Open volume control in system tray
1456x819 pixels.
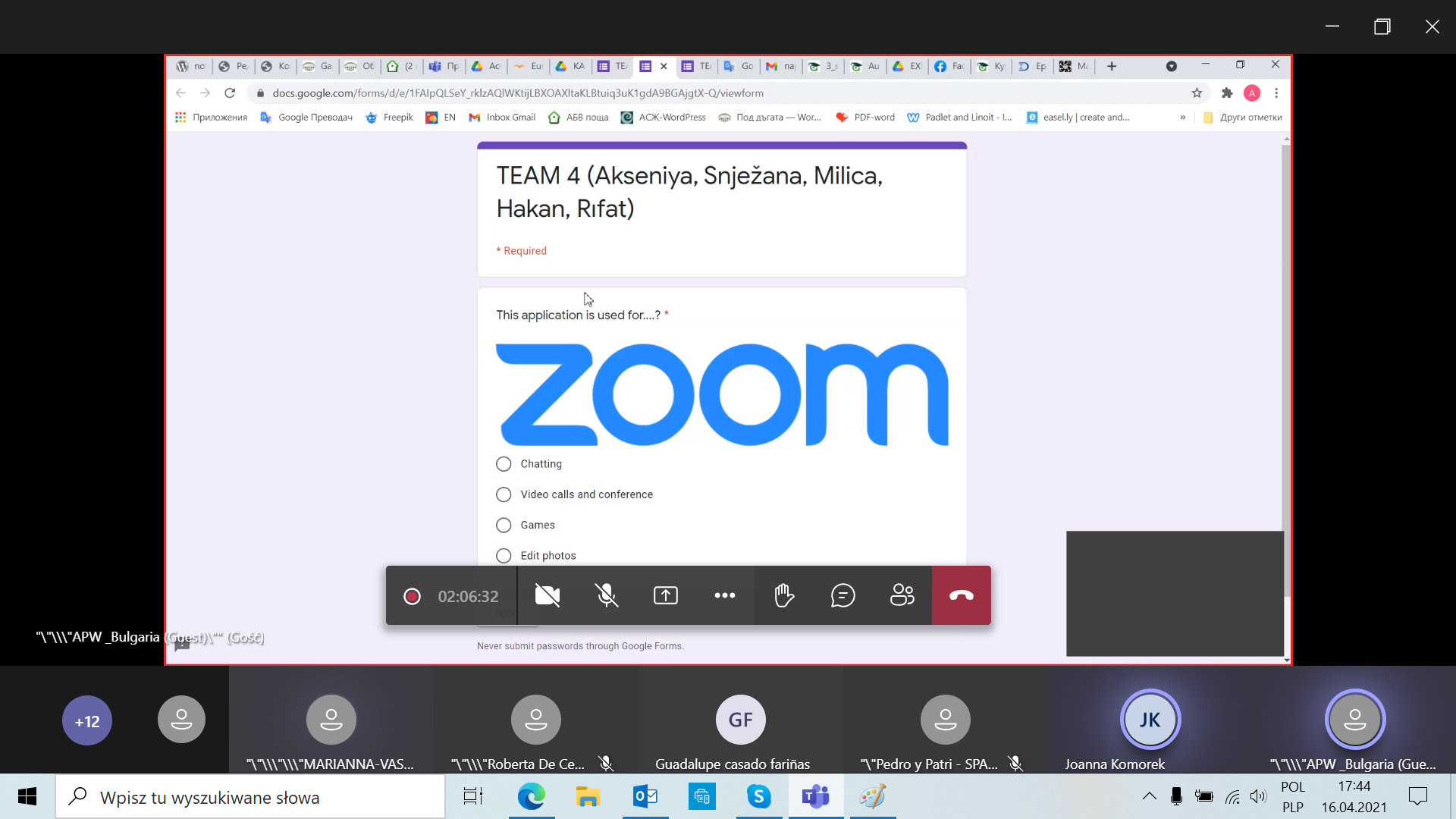[x=1259, y=796]
